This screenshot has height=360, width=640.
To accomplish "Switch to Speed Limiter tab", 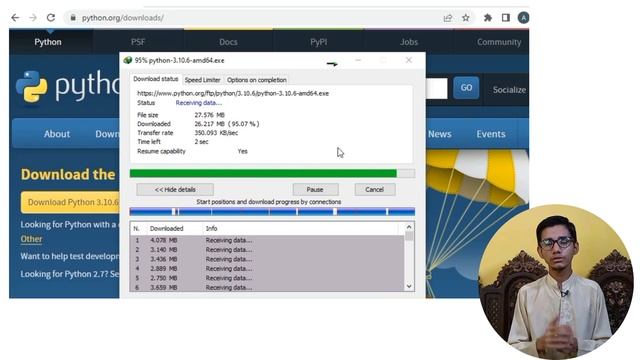I will click(x=202, y=80).
